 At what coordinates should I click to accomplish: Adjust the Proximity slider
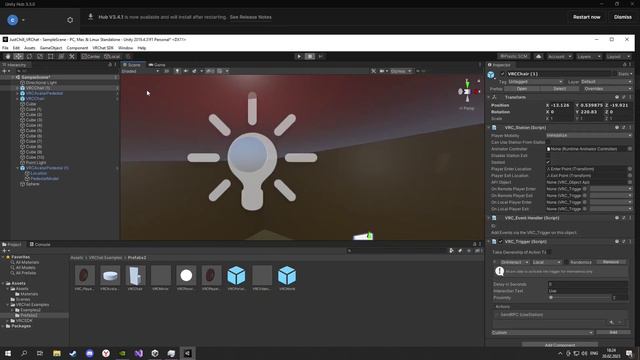(580, 298)
